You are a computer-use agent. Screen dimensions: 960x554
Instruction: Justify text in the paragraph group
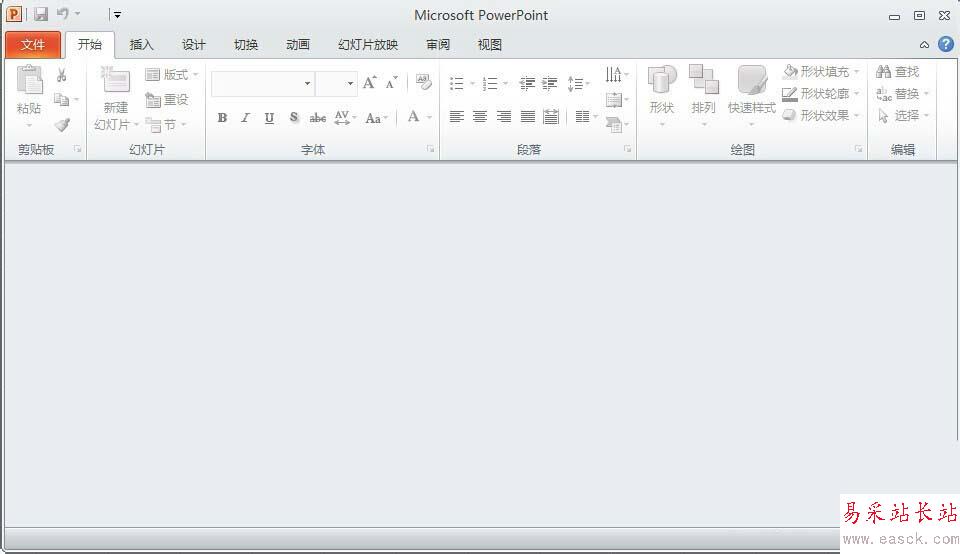coord(528,116)
